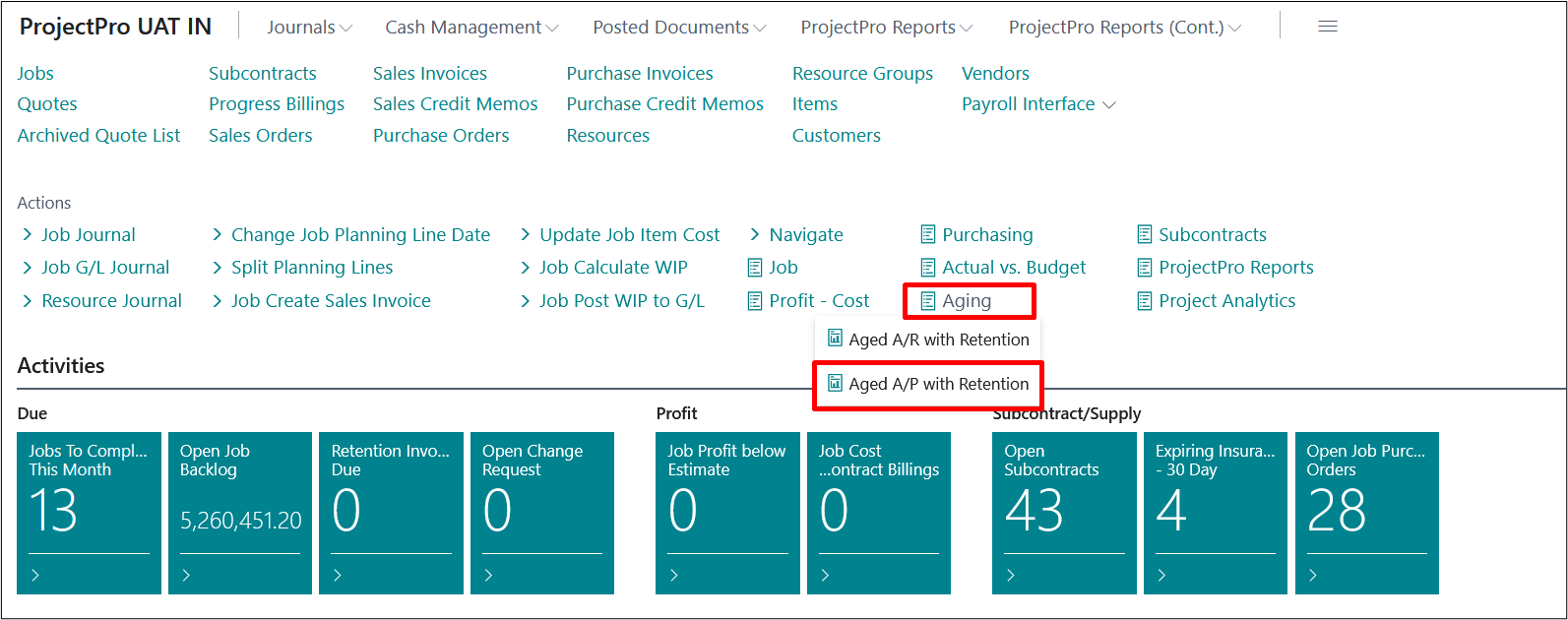Click the icon beside Aged A/R with Retention
1568x620 pixels.
tap(835, 339)
